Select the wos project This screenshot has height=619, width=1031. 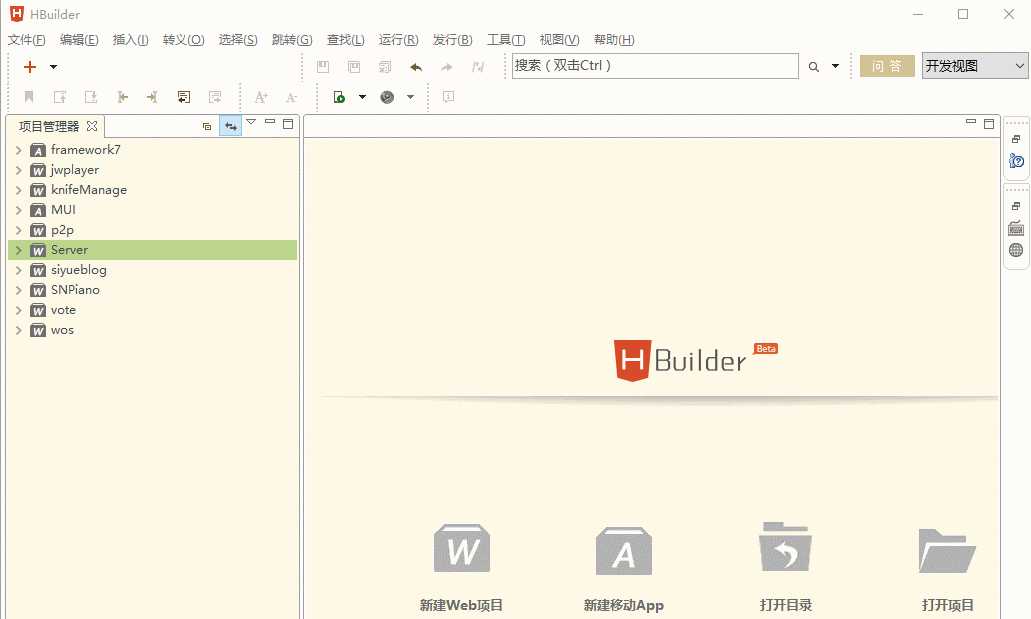(x=62, y=330)
